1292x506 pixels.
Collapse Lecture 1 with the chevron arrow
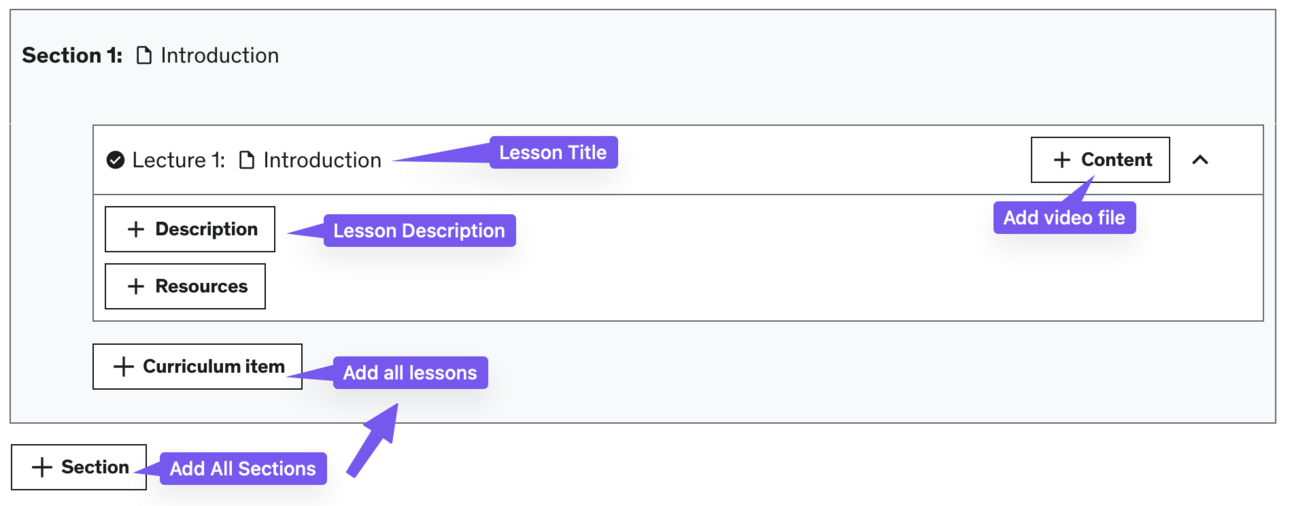pyautogui.click(x=1200, y=160)
